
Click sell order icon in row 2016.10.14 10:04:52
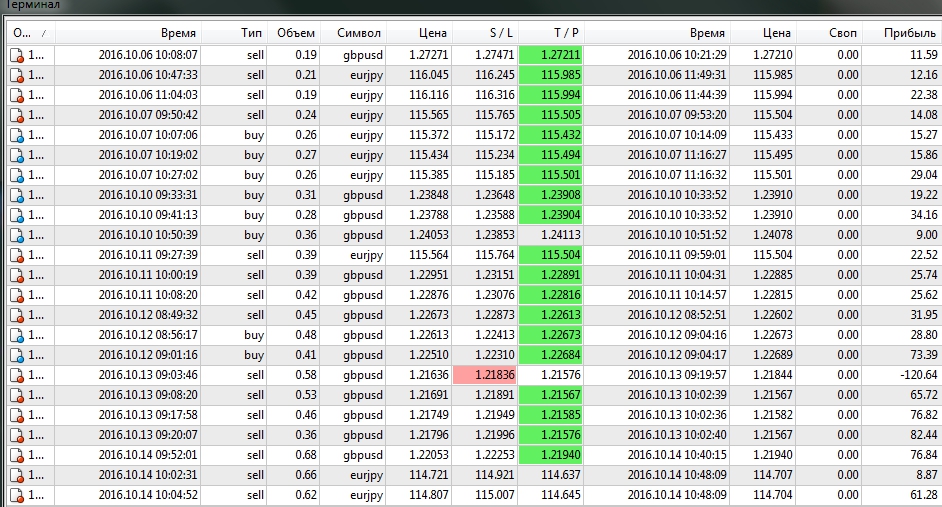16,496
